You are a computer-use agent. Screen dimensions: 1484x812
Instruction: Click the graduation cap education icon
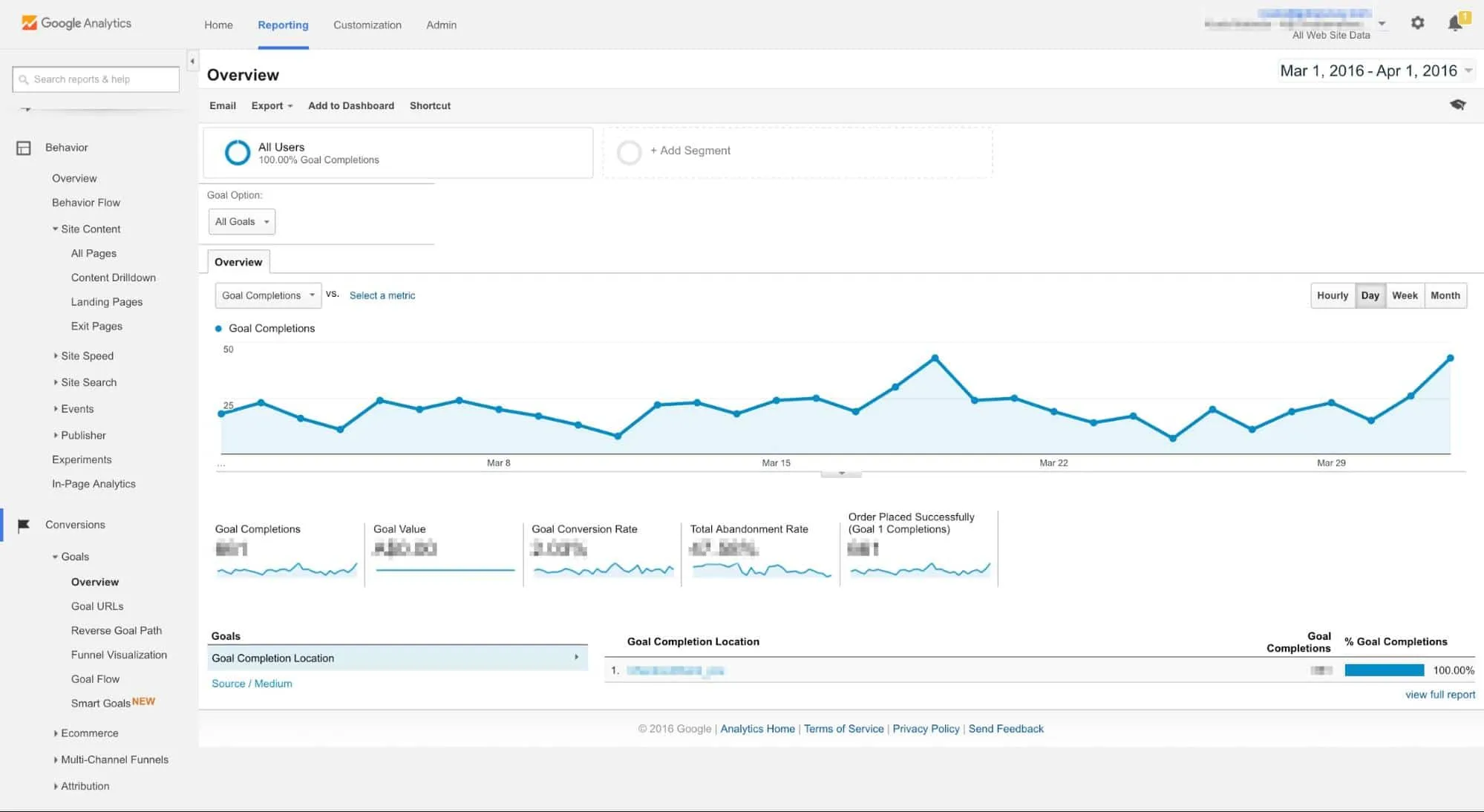(1457, 105)
